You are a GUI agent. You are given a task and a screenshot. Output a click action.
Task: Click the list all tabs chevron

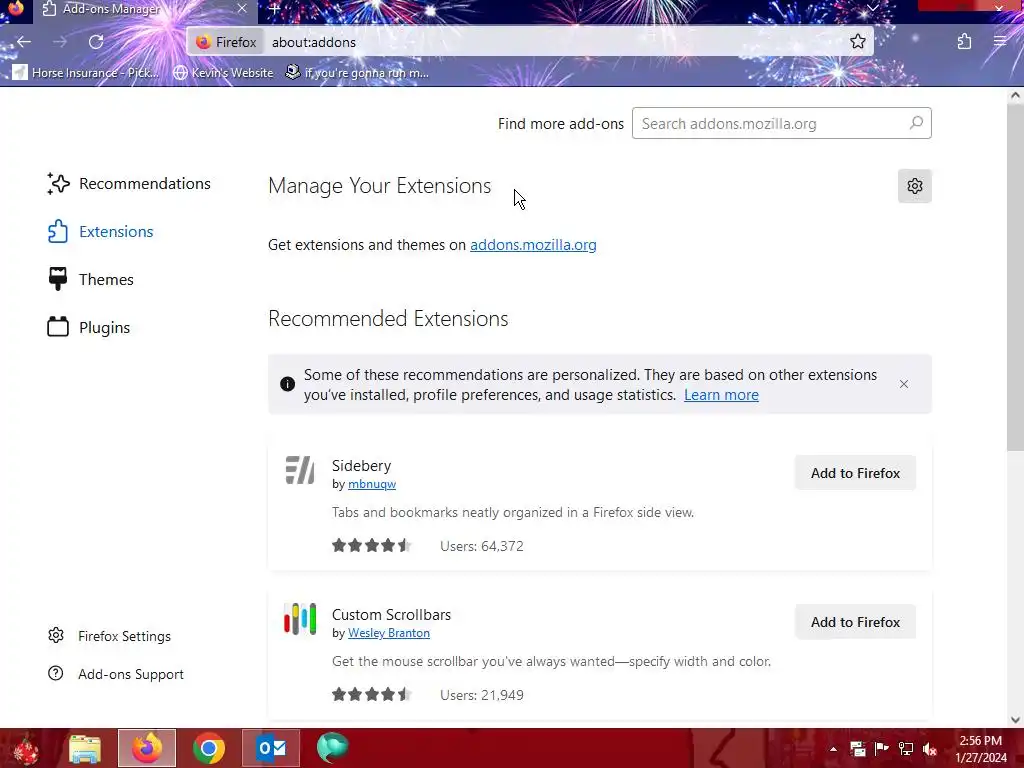pyautogui.click(x=872, y=8)
